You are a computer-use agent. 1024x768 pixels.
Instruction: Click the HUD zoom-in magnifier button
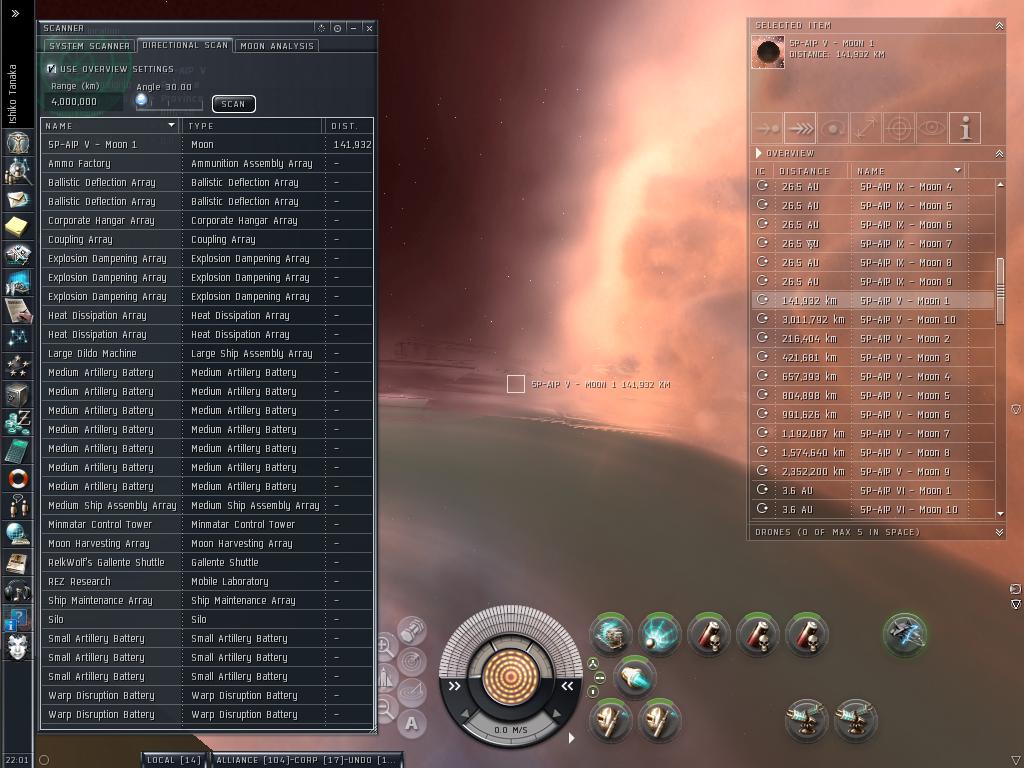[385, 647]
